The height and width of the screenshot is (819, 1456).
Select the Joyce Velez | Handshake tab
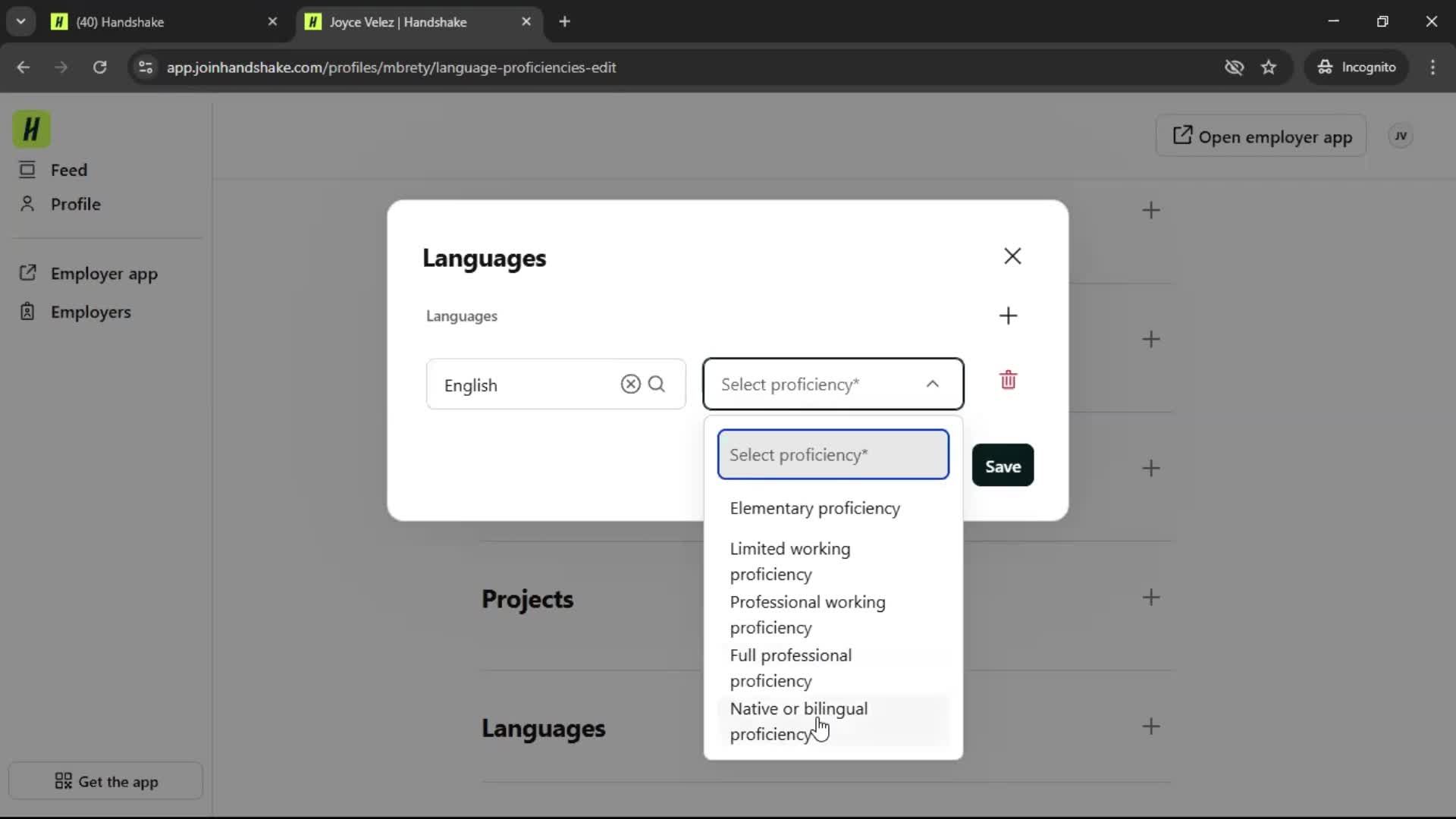(419, 22)
